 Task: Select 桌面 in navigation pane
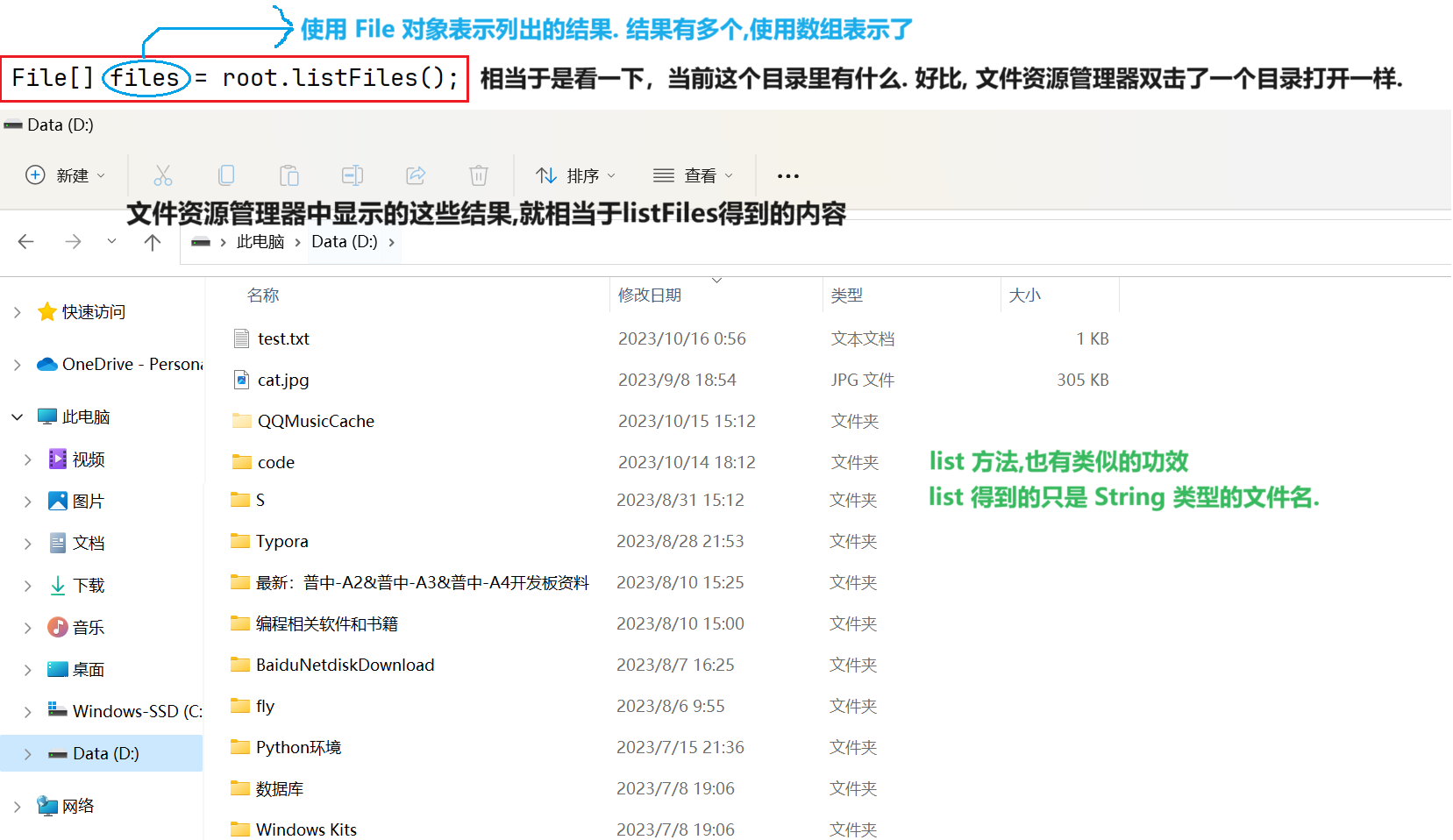click(x=89, y=670)
